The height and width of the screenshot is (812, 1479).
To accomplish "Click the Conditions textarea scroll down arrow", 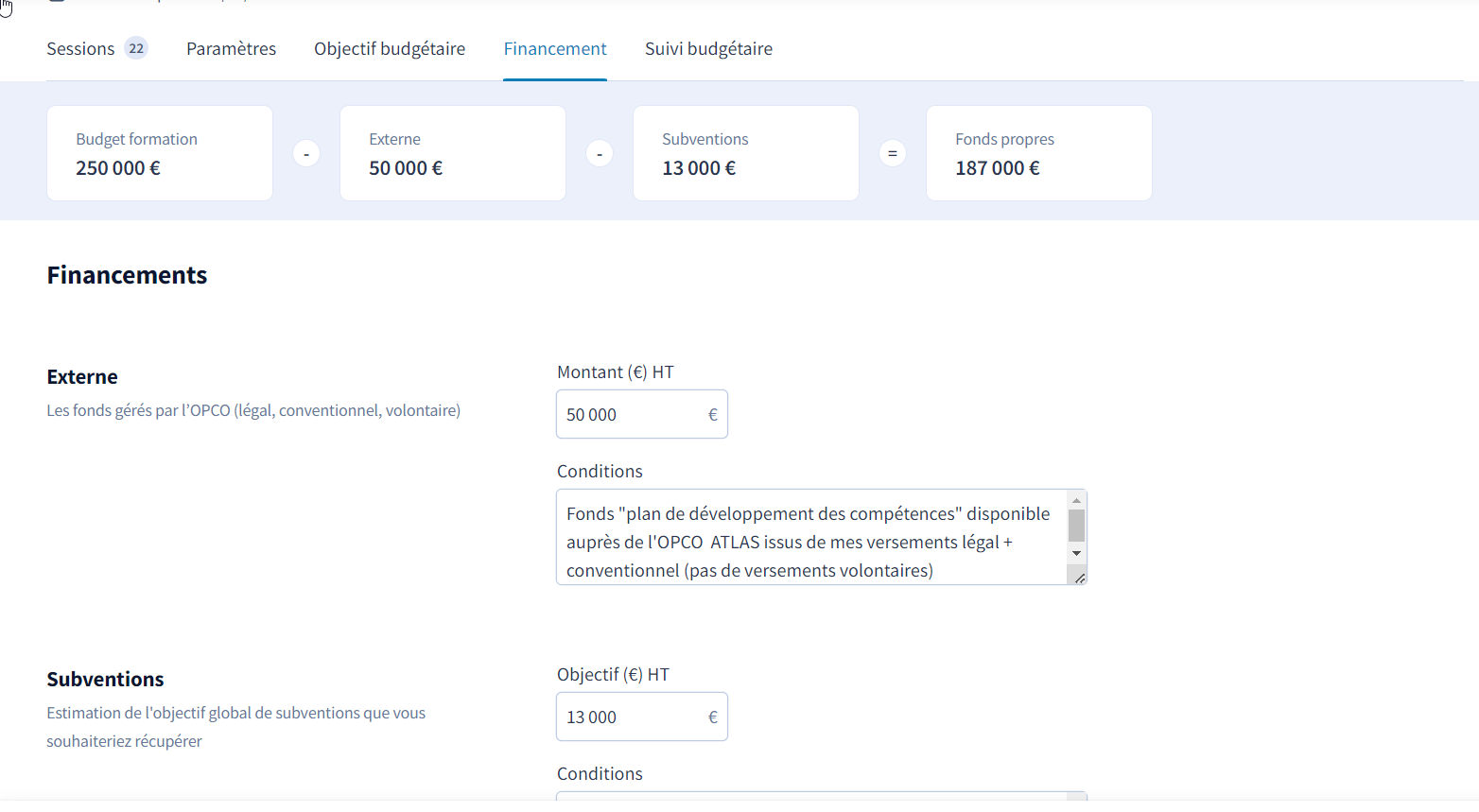I will coord(1076,553).
